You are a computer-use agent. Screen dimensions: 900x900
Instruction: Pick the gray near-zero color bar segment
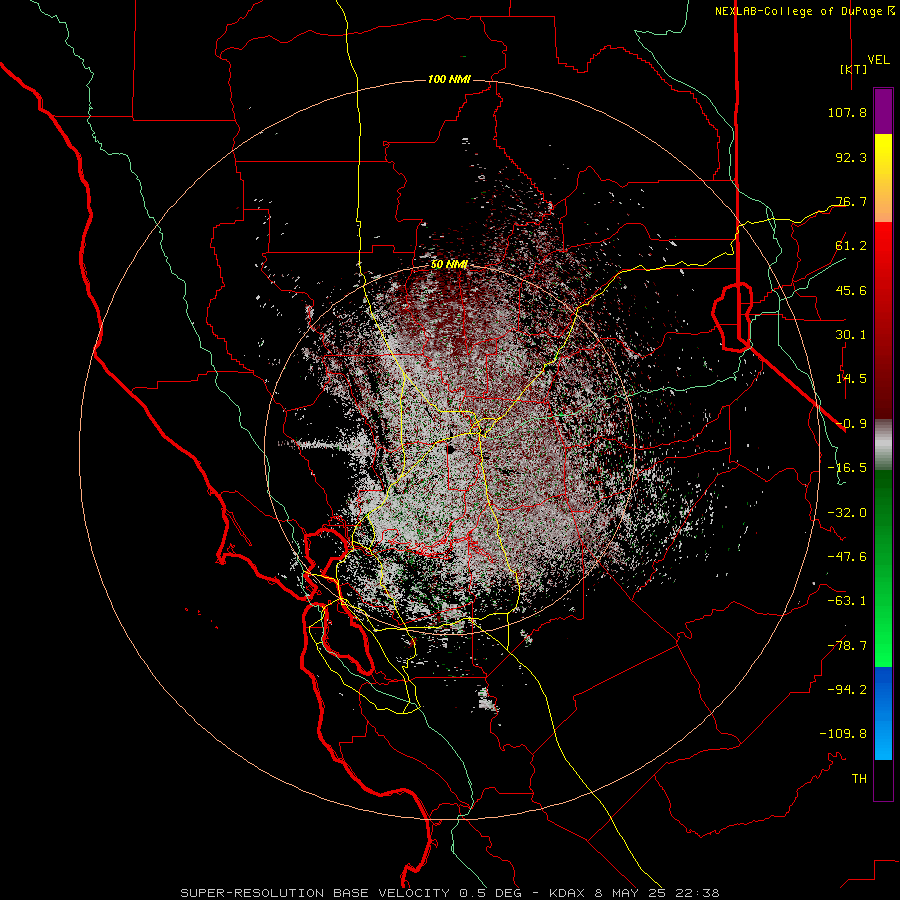883,444
